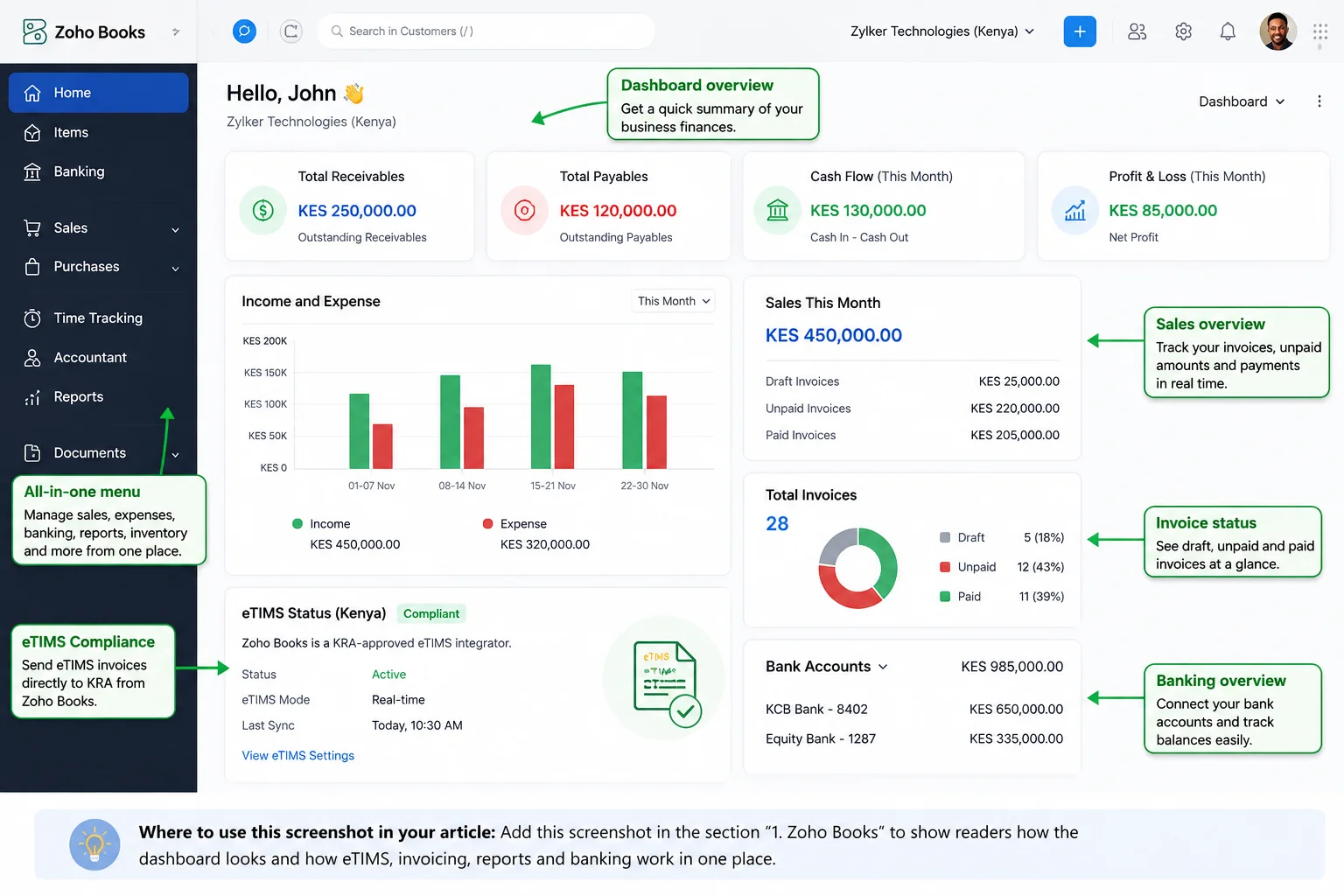Click the 15-21 Nov green income bar

[x=541, y=416]
